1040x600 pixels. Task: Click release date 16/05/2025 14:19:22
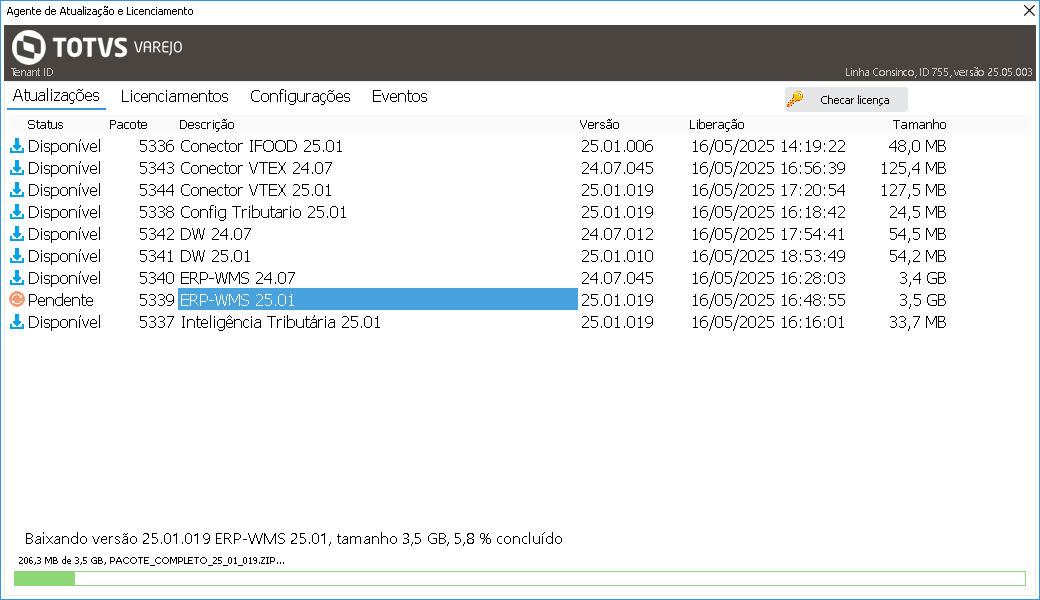768,146
